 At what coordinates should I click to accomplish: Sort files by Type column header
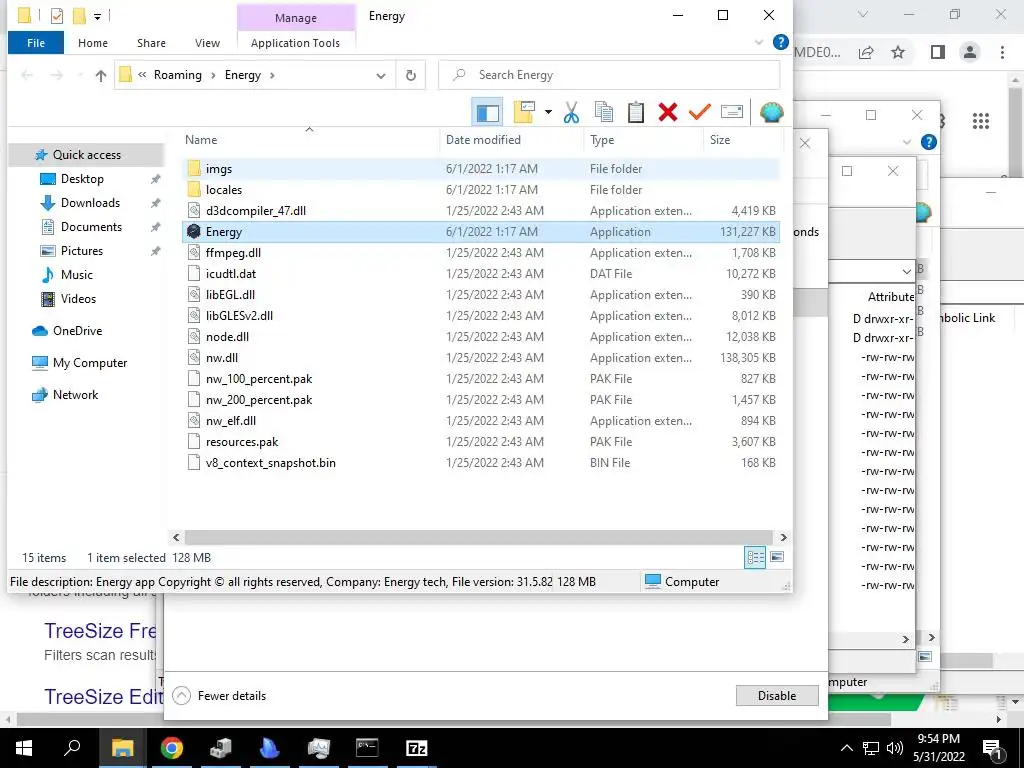coord(601,140)
